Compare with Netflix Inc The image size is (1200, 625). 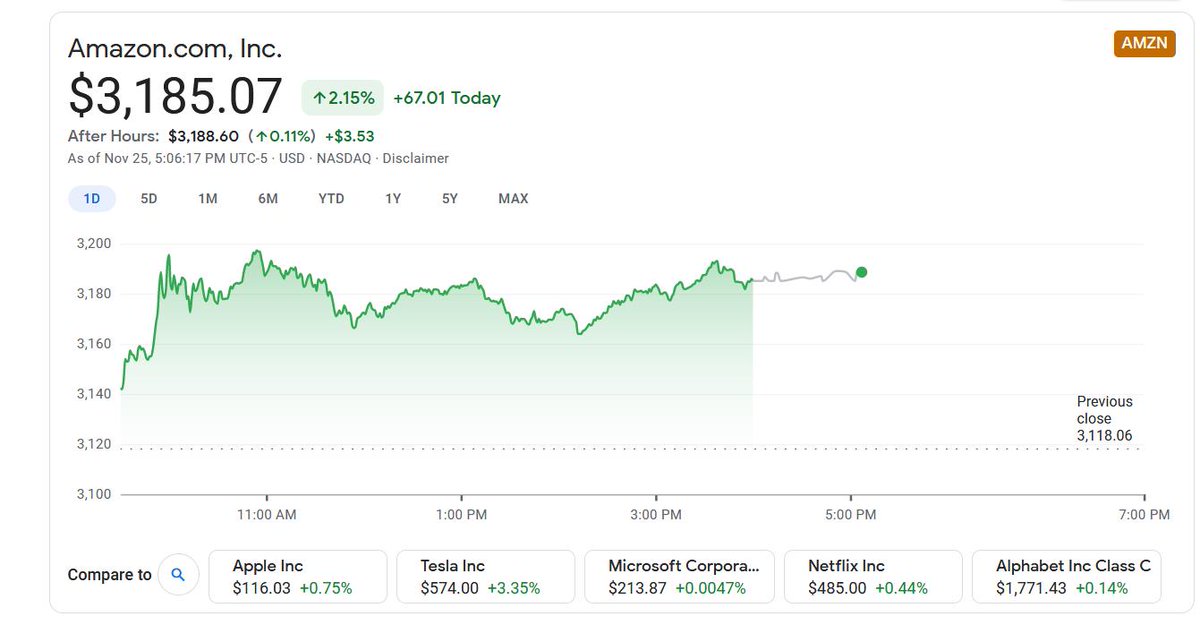(x=873, y=576)
